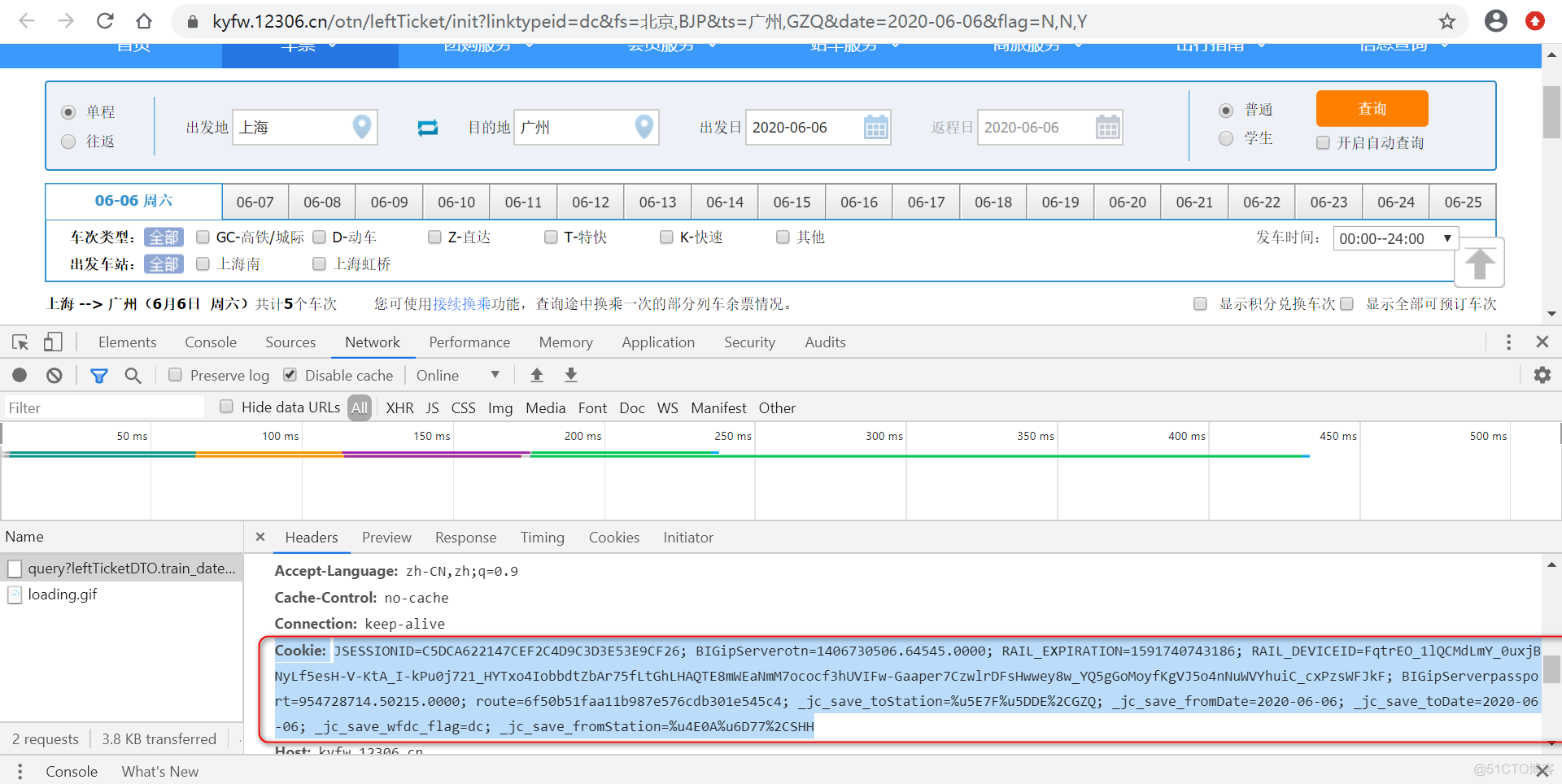Image resolution: width=1562 pixels, height=784 pixels.
Task: Open the departure date calendar icon
Action: [875, 128]
